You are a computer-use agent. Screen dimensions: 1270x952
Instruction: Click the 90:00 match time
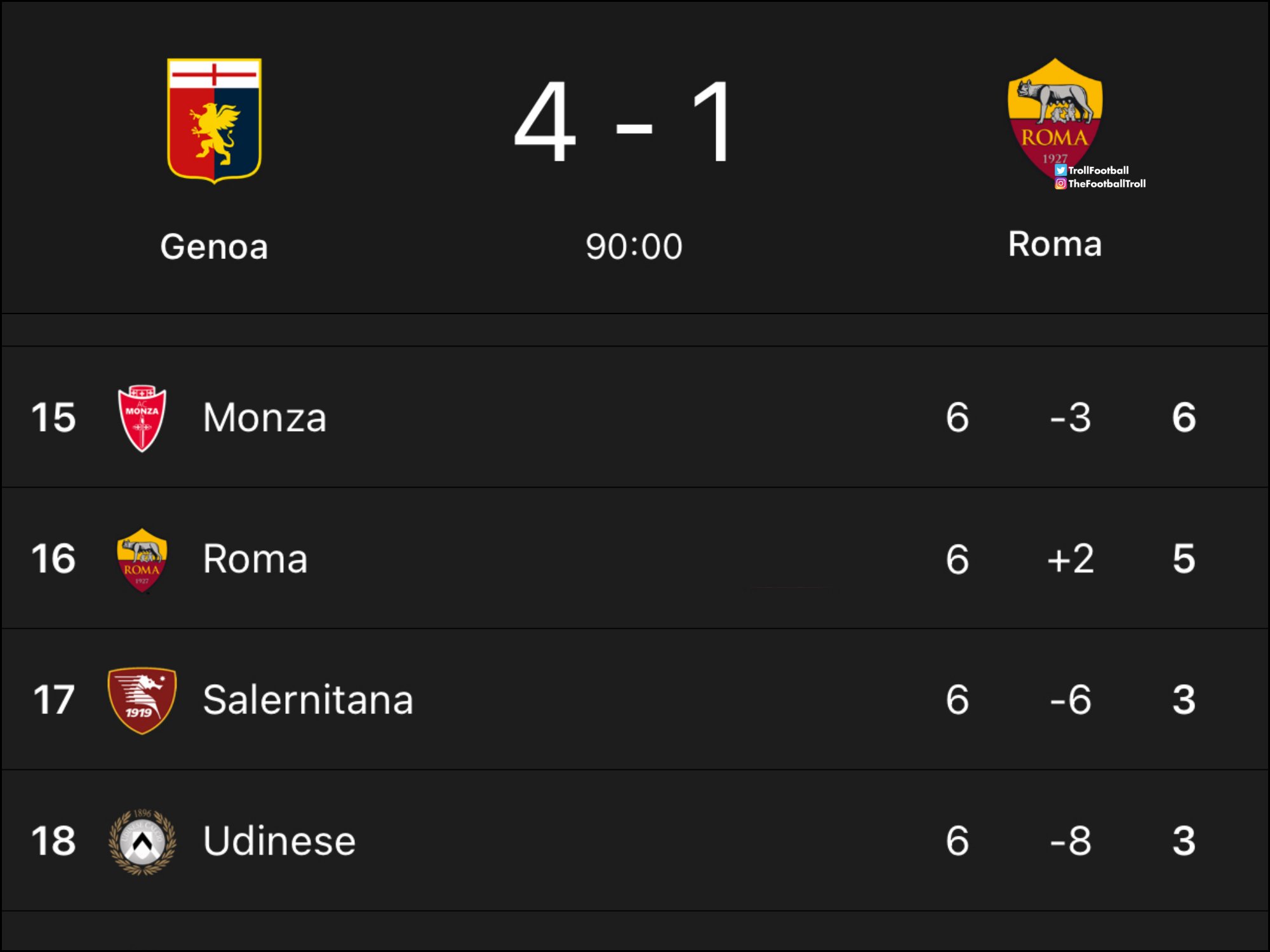pos(634,246)
